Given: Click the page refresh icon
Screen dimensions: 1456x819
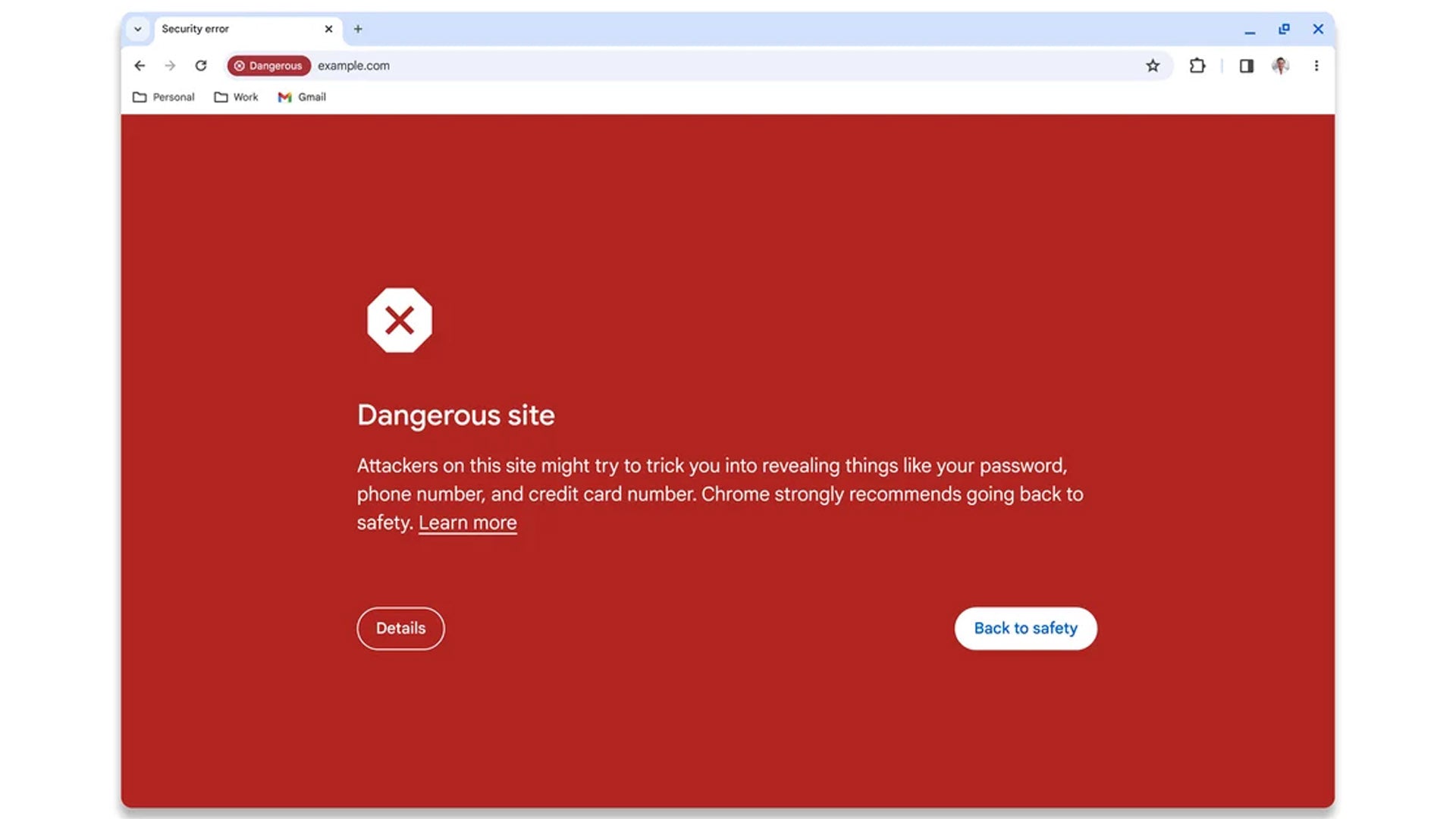Looking at the screenshot, I should pos(200,65).
